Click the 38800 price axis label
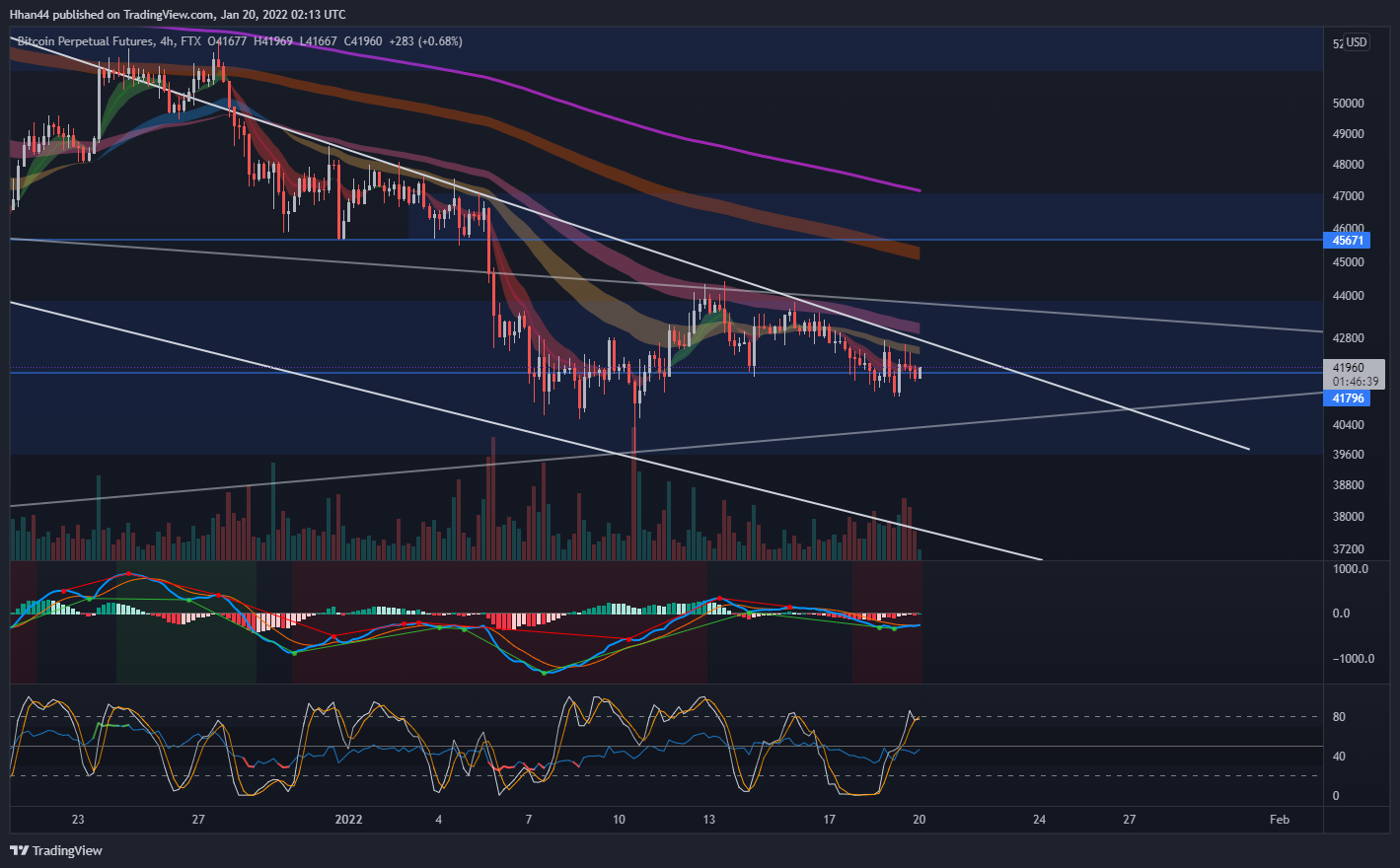The height and width of the screenshot is (868, 1400). (x=1348, y=485)
